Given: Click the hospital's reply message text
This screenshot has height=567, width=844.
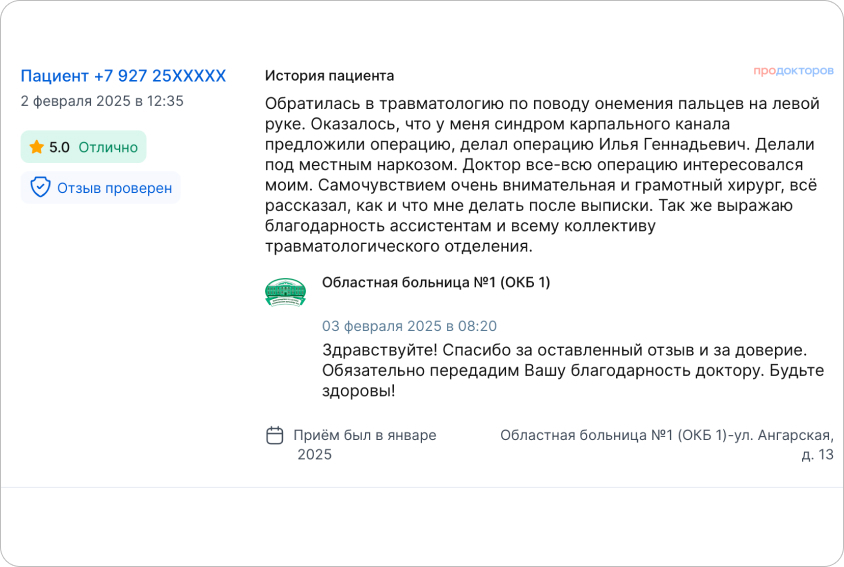Looking at the screenshot, I should pos(573,370).
